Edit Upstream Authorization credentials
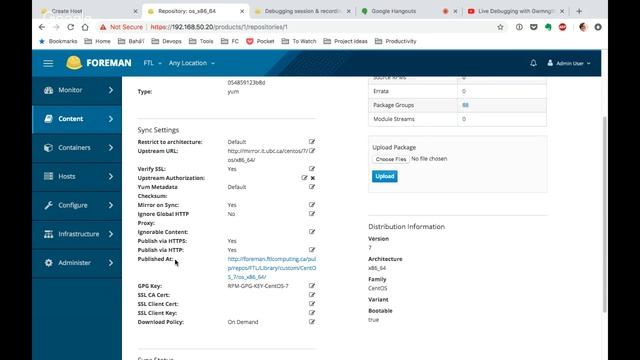The width and height of the screenshot is (640, 360). tap(304, 178)
